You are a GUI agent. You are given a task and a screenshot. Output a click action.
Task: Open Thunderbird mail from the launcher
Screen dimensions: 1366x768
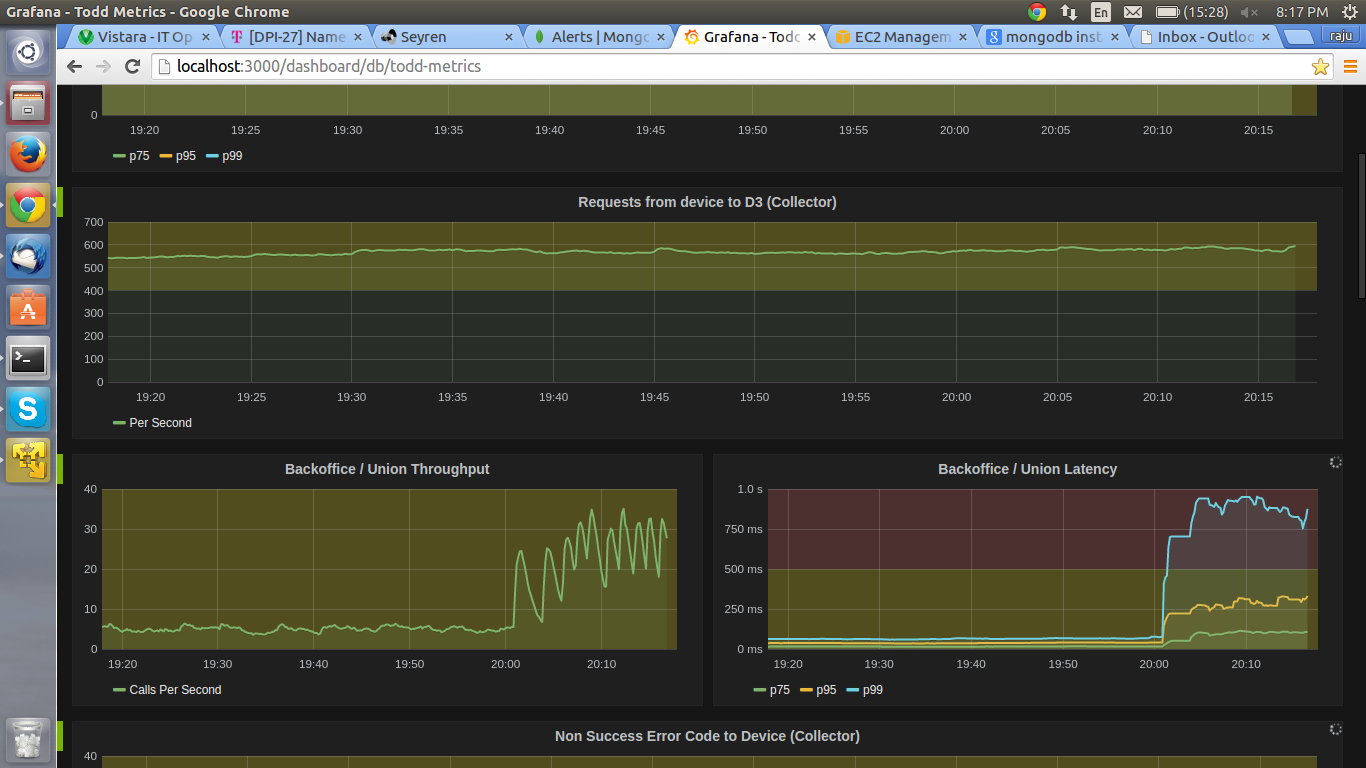point(28,257)
